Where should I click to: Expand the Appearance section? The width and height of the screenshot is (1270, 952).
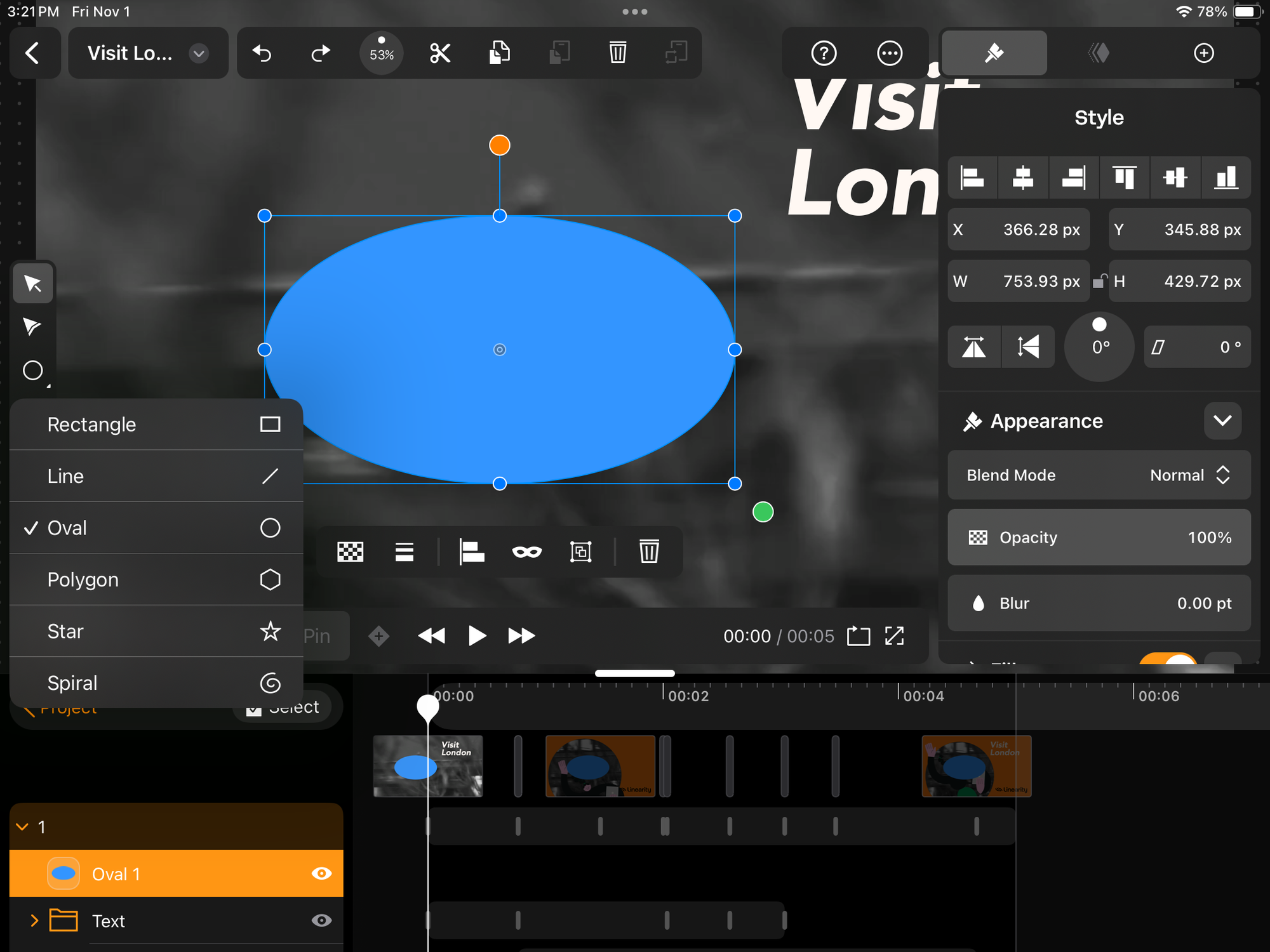(1225, 420)
